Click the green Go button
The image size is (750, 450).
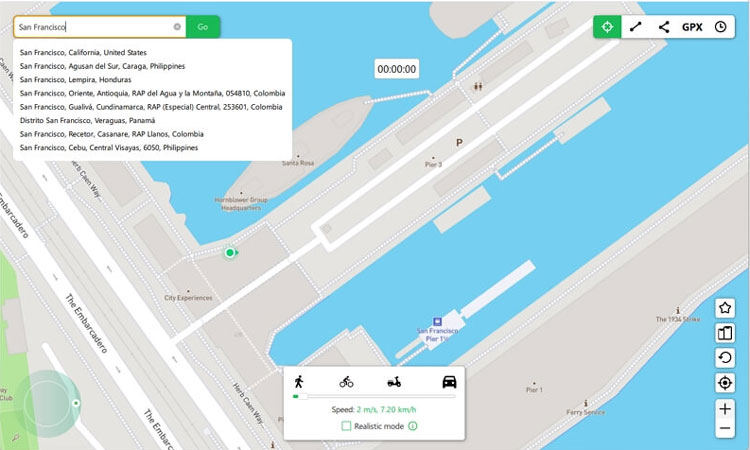tap(203, 27)
